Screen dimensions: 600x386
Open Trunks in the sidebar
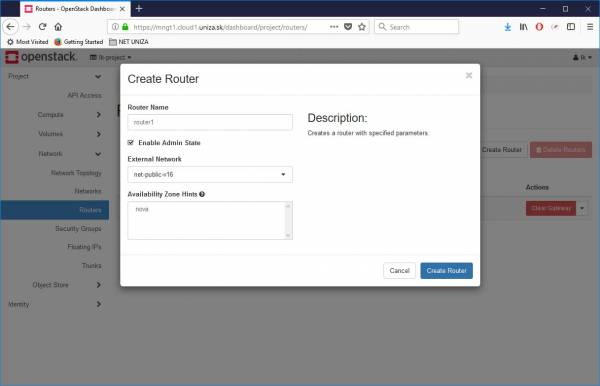click(x=92, y=265)
